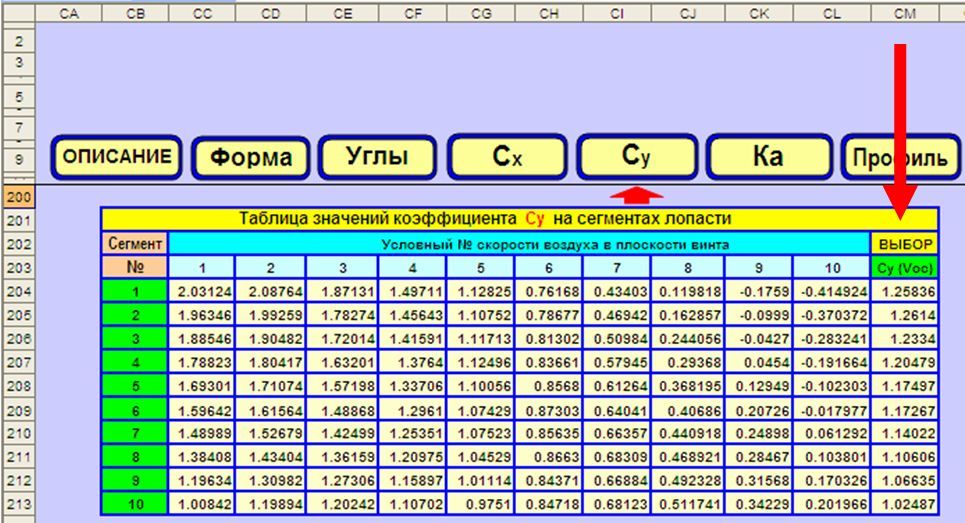This screenshot has height=523, width=965.
Task: Select row header 213
Action: 18,505
